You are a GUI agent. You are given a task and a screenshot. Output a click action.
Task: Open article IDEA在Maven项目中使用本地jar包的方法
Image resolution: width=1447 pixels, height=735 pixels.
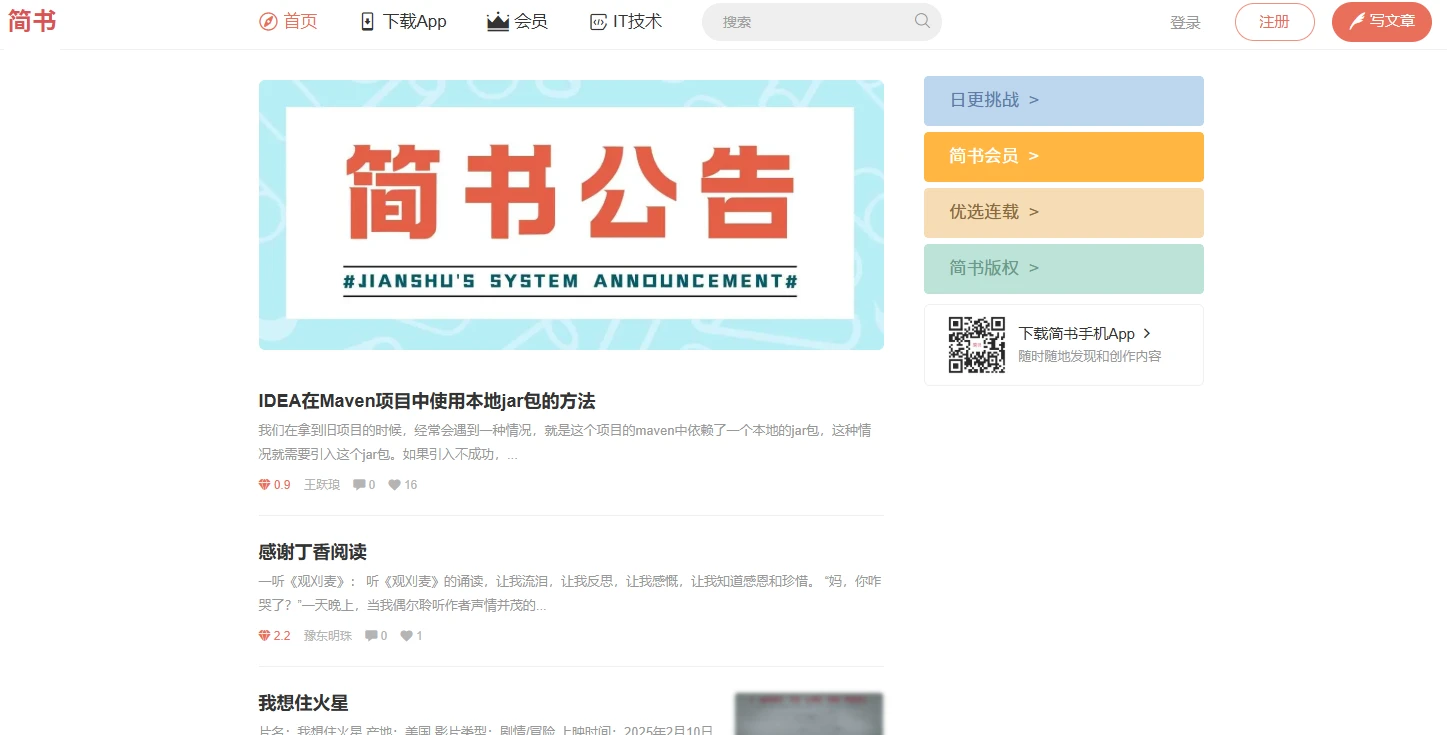427,401
